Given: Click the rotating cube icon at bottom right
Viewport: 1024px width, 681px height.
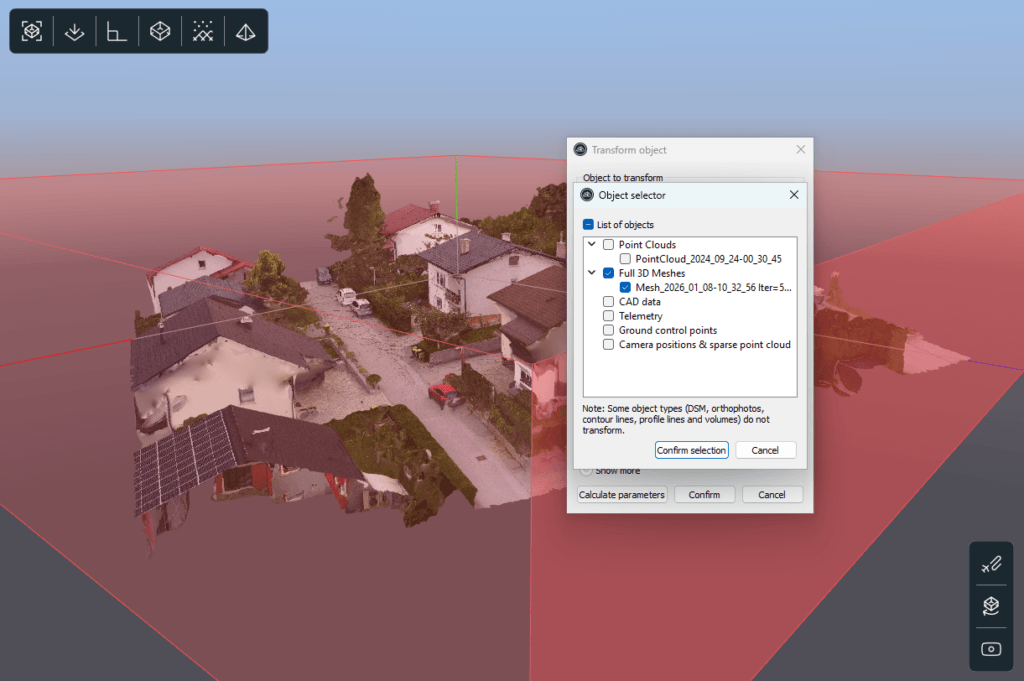Looking at the screenshot, I should click(991, 606).
